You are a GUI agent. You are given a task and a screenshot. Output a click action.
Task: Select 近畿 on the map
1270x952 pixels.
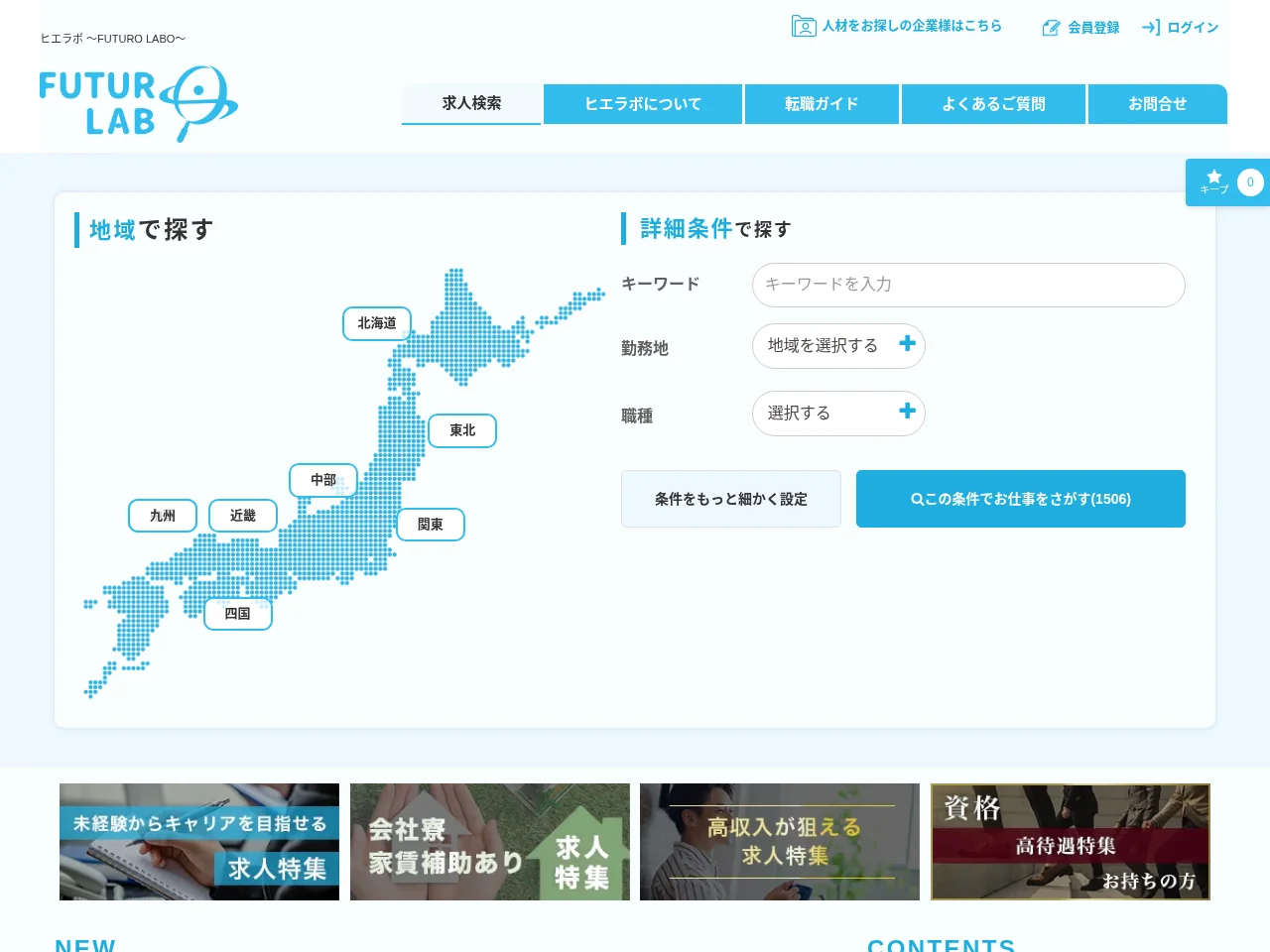click(x=243, y=516)
